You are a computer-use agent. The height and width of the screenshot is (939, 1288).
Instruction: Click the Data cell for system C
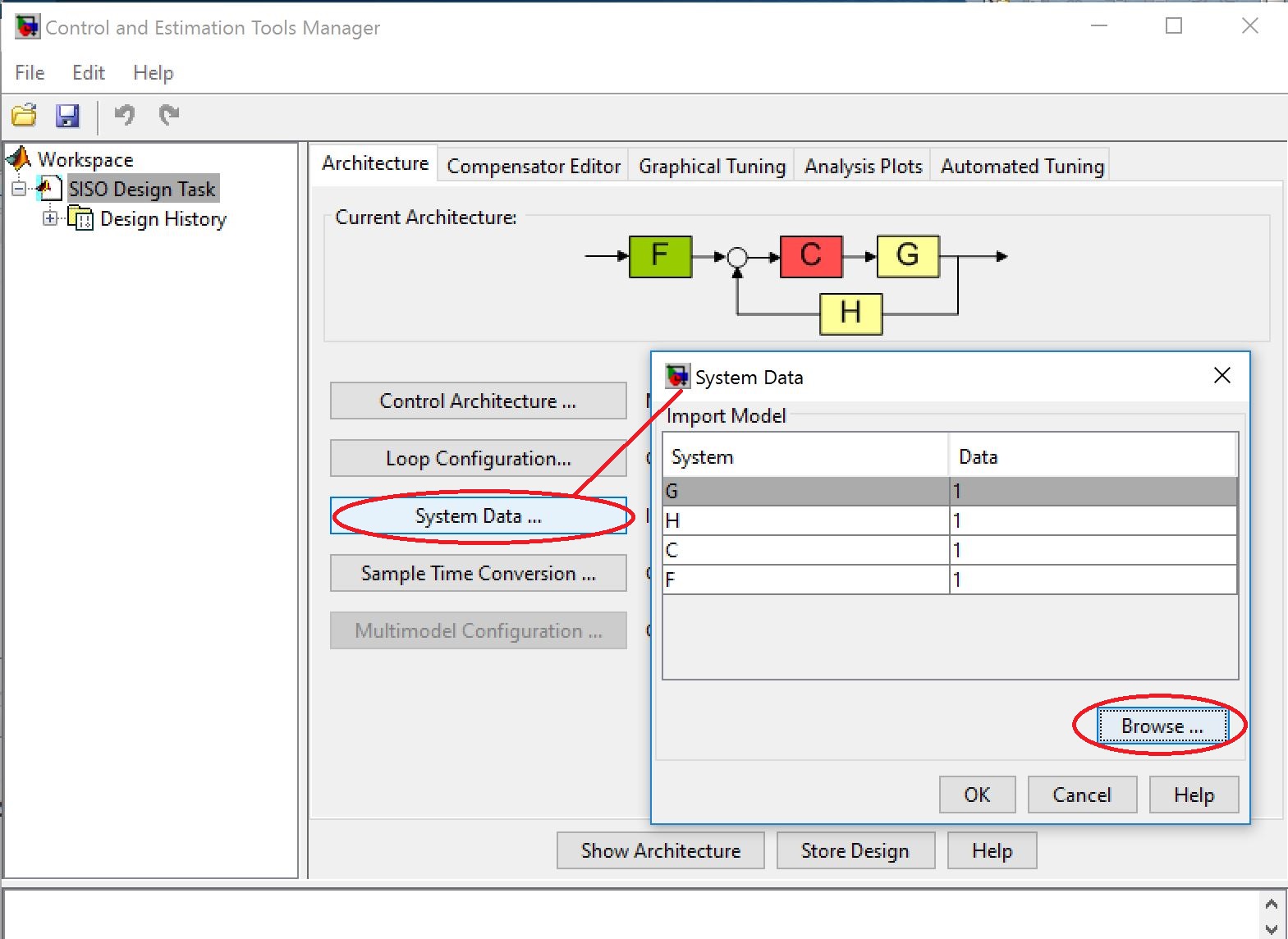pos(1093,550)
